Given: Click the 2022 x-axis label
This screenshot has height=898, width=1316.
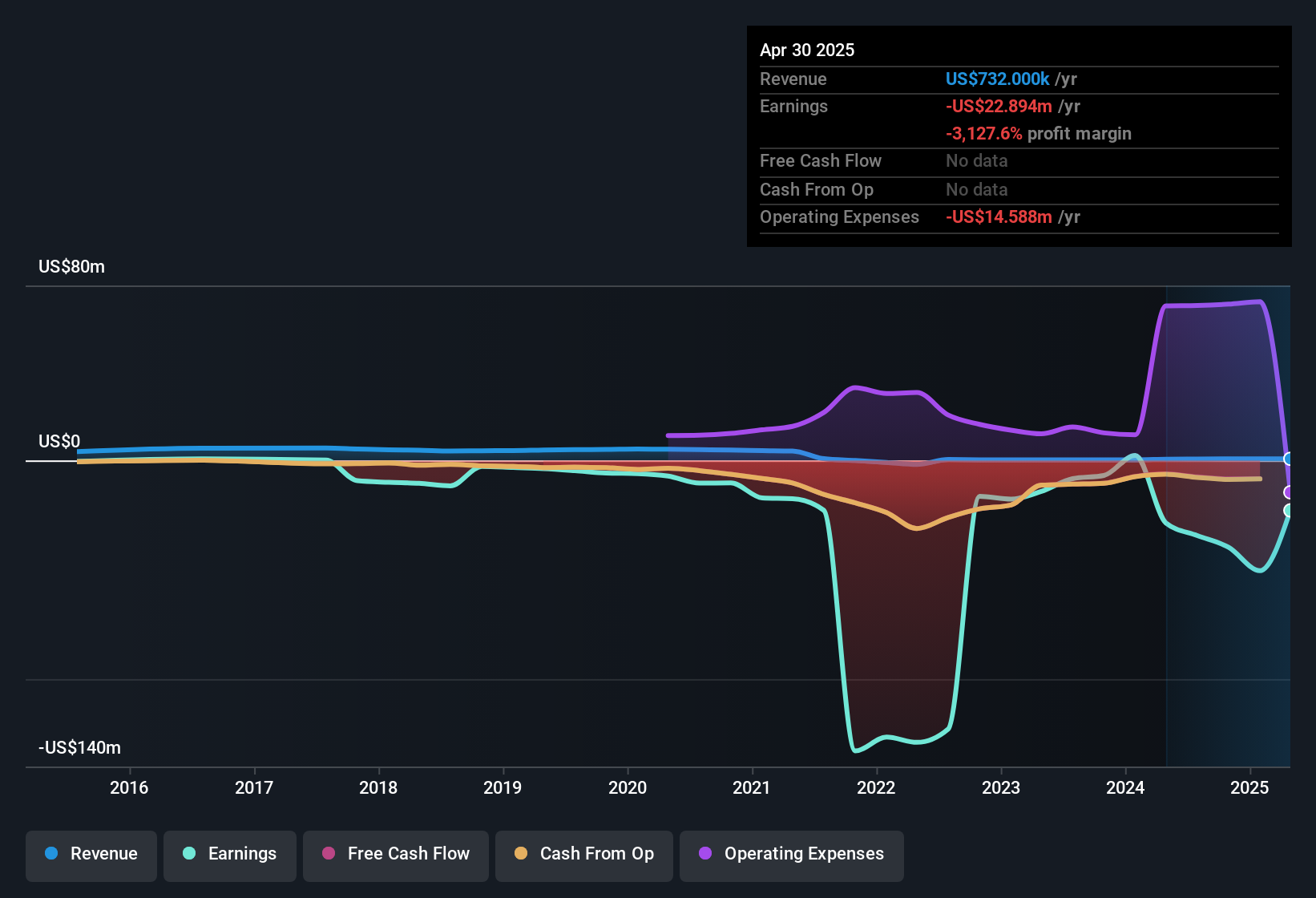Looking at the screenshot, I should (x=876, y=787).
